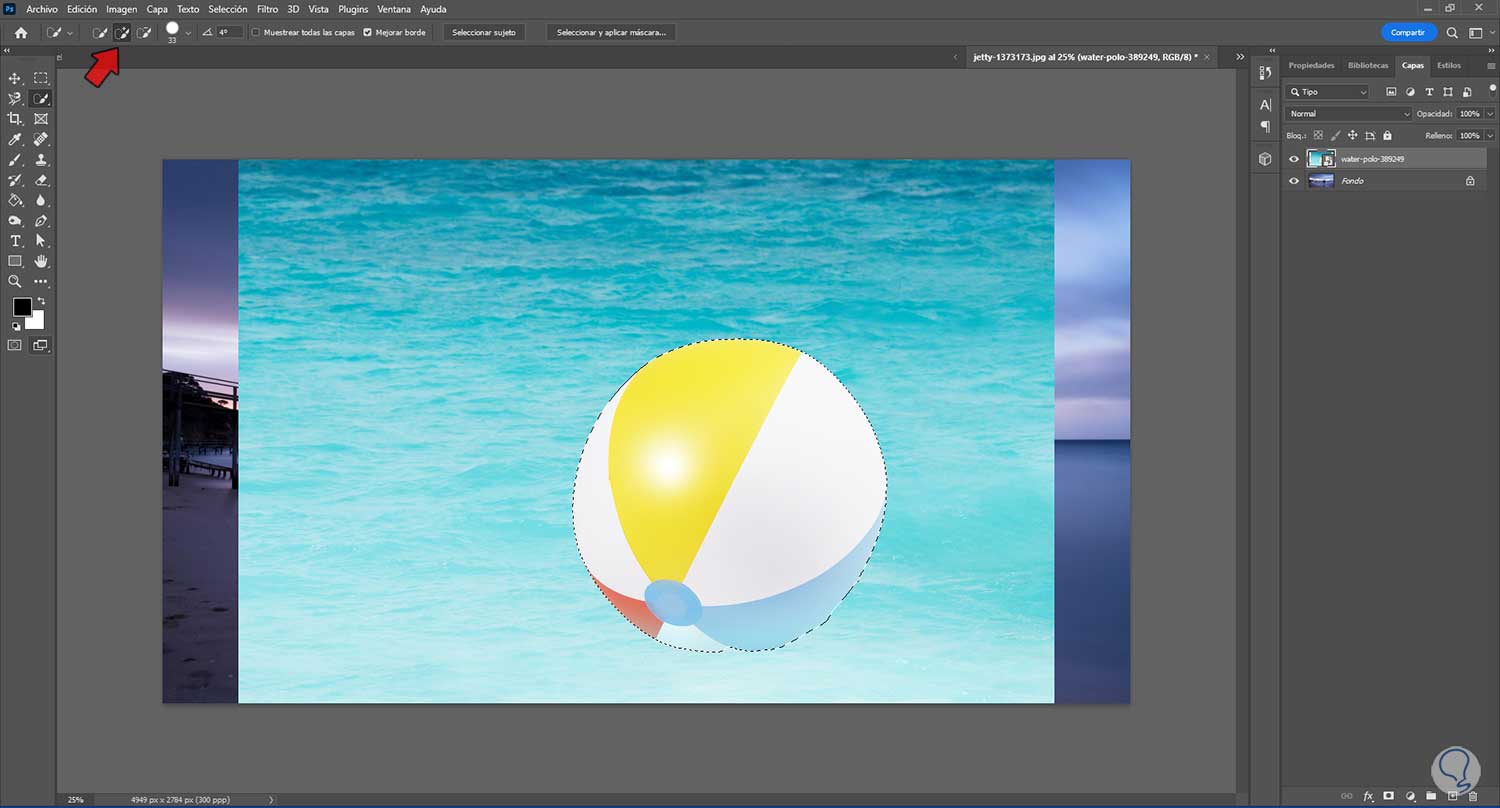Pick the Eyedropper tool
This screenshot has height=808, width=1500.
[15, 139]
